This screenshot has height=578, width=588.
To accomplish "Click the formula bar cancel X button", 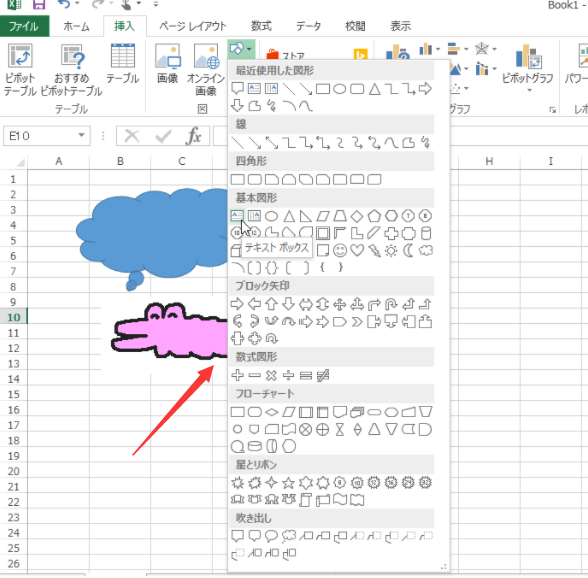I will [132, 136].
